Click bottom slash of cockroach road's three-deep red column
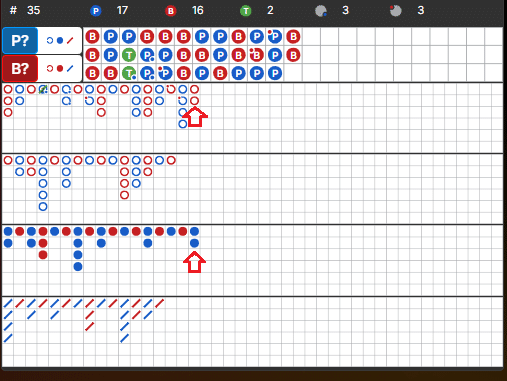 [x=89, y=326]
